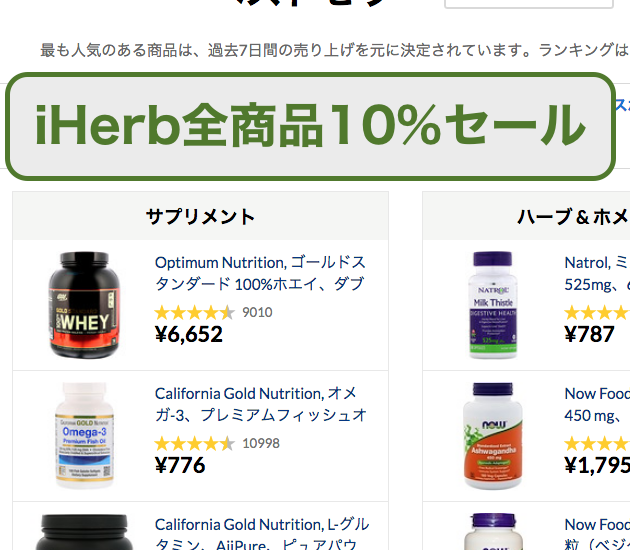Click the Optimum Nutrition Gold Standard Whey title
The height and width of the screenshot is (550, 630).
[x=260, y=273]
